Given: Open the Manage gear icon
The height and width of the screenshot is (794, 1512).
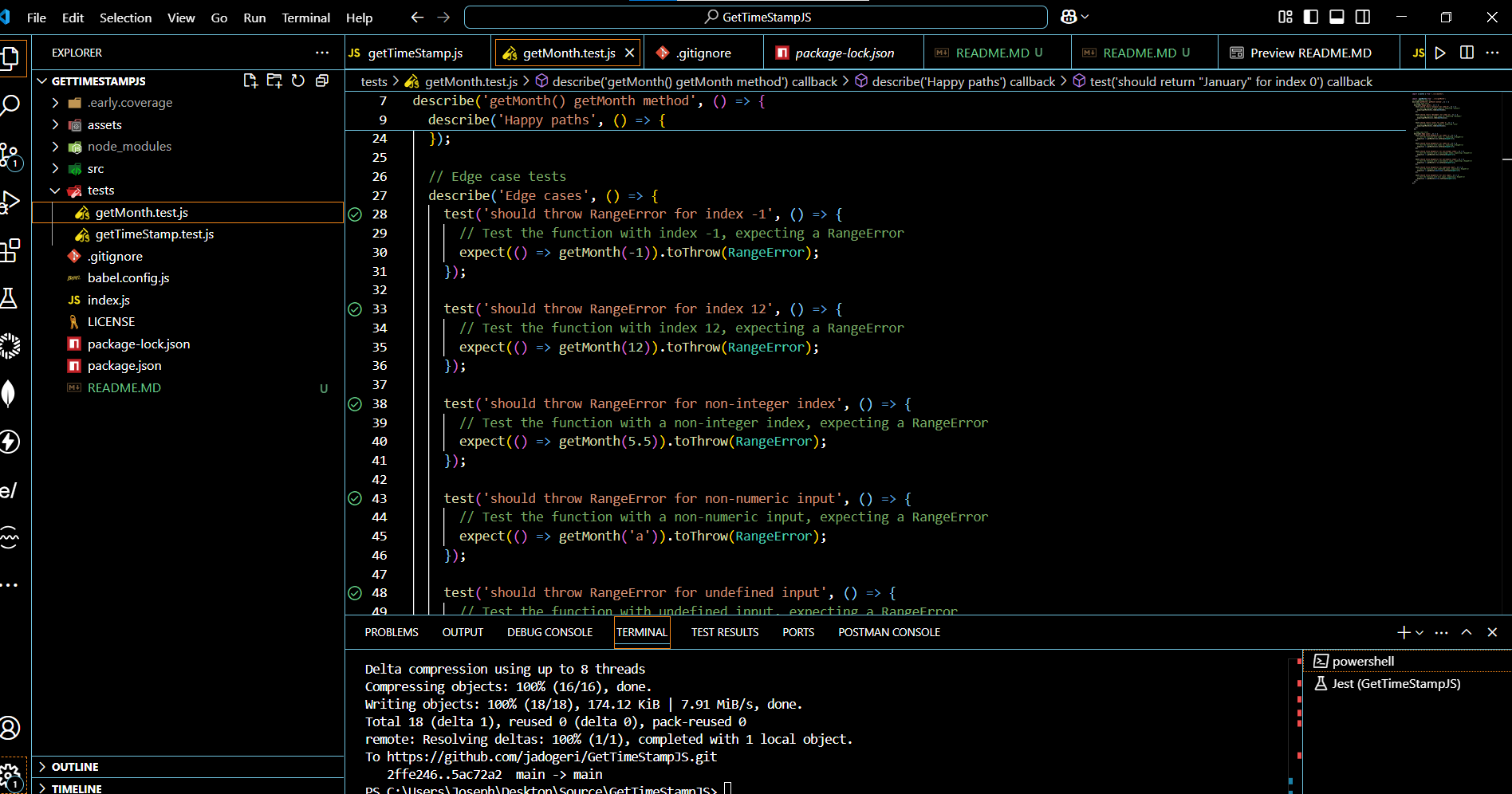Looking at the screenshot, I should coord(10,776).
